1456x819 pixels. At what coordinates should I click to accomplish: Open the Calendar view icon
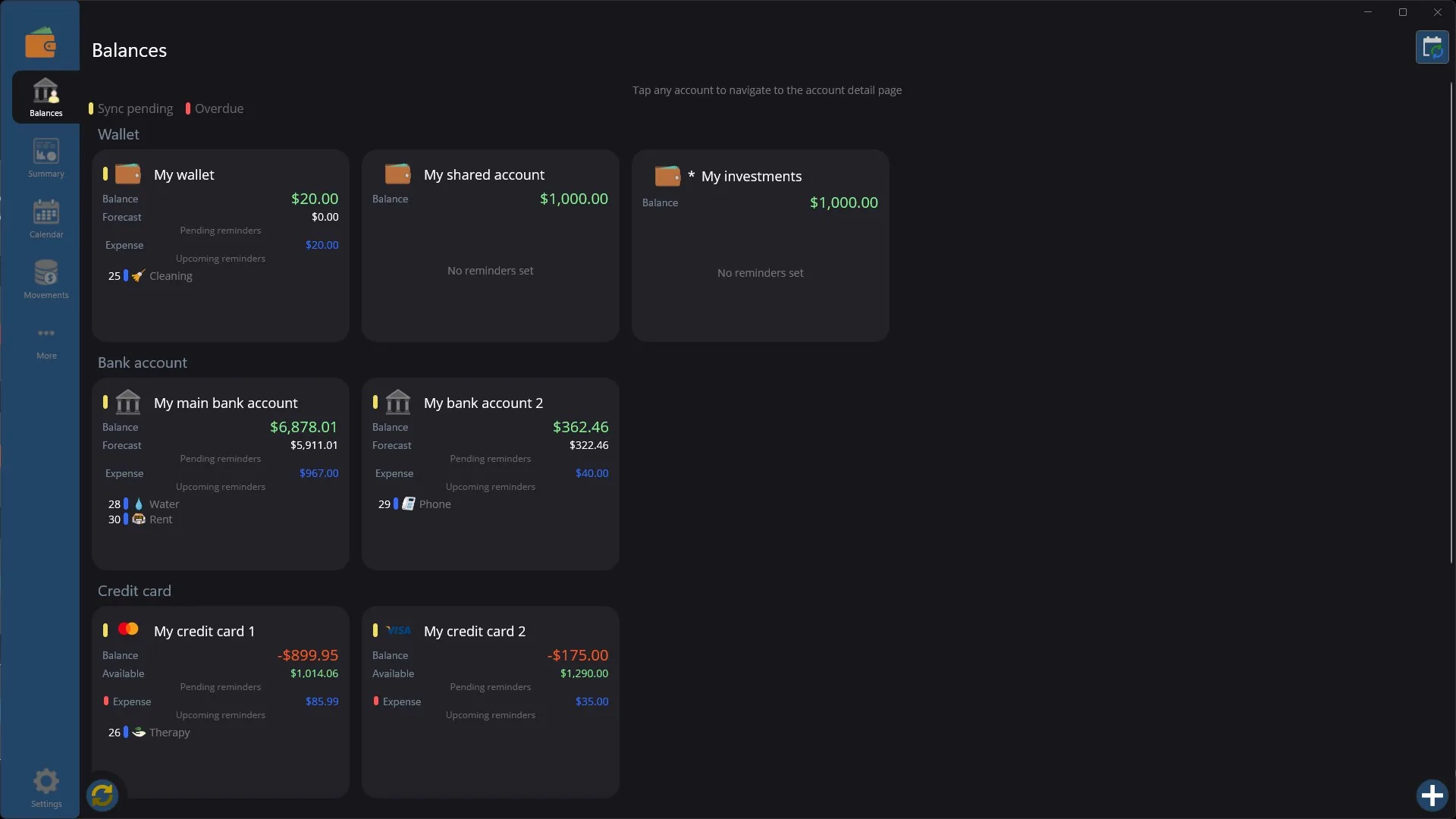[x=45, y=213]
